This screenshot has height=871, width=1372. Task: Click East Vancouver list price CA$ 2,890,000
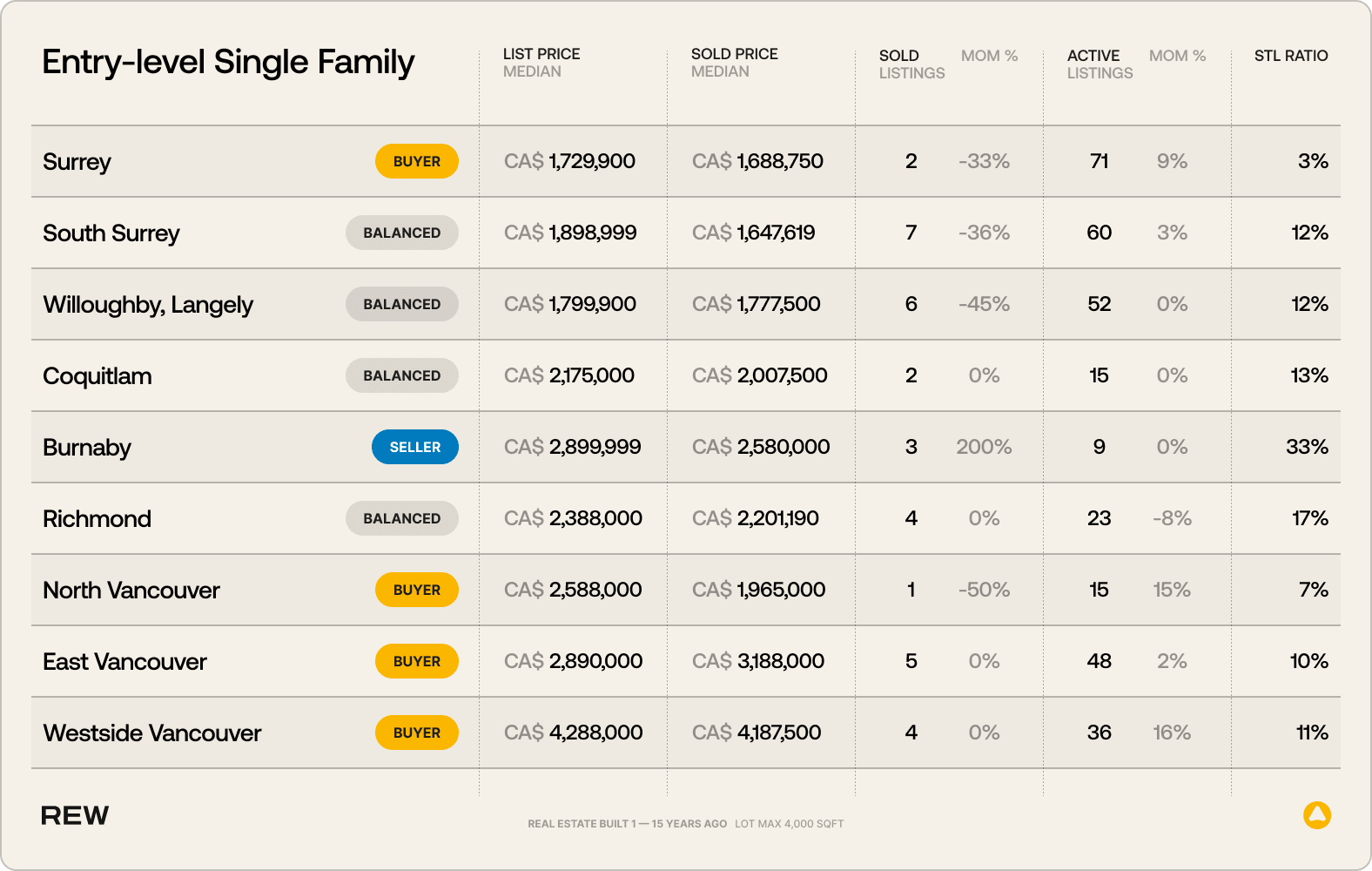coord(574,661)
